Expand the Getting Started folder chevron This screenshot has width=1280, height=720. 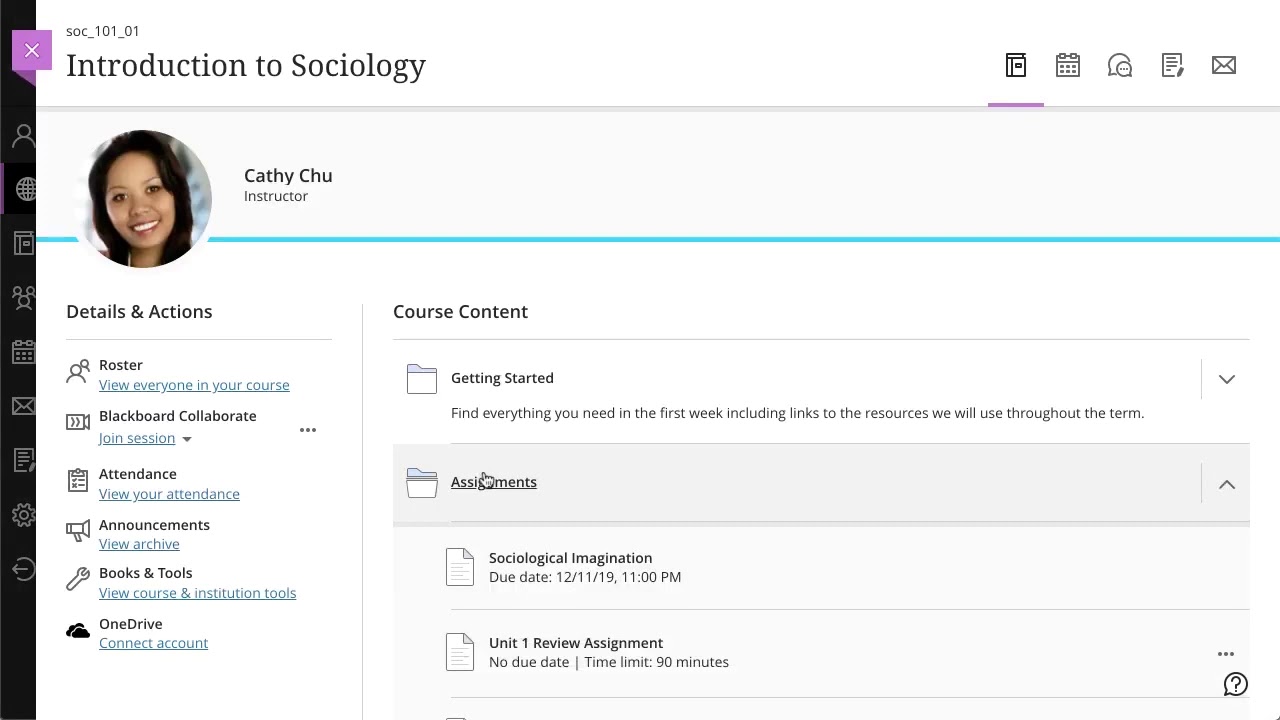pos(1227,379)
